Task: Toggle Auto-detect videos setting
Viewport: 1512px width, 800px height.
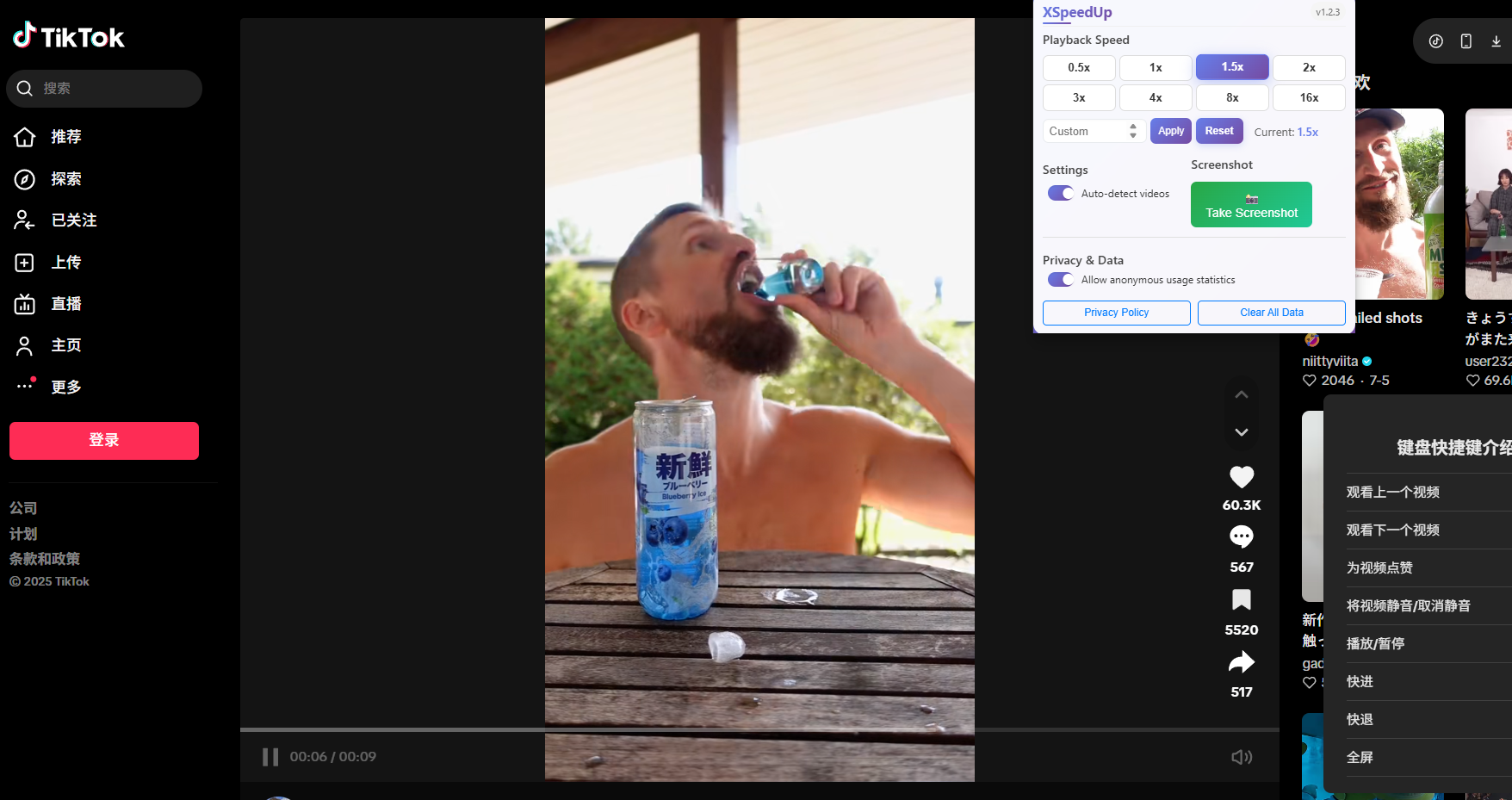Action: [x=1060, y=193]
